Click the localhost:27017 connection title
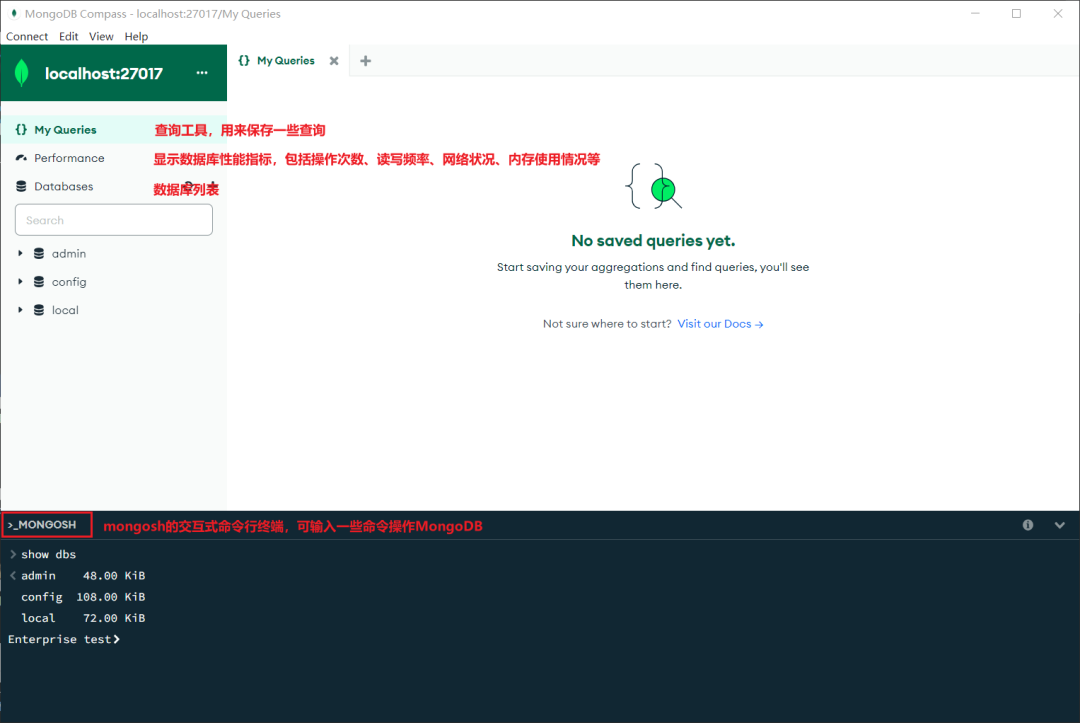1080x723 pixels. pos(104,73)
